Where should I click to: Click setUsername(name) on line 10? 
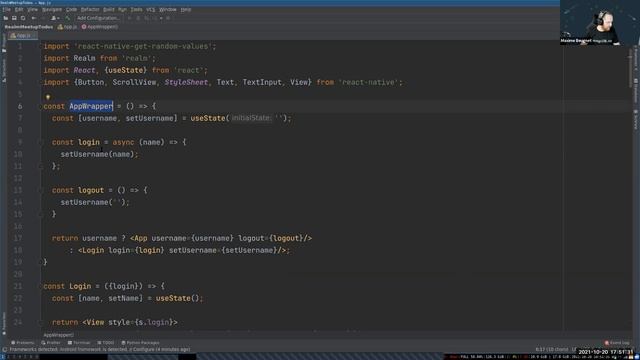point(97,154)
